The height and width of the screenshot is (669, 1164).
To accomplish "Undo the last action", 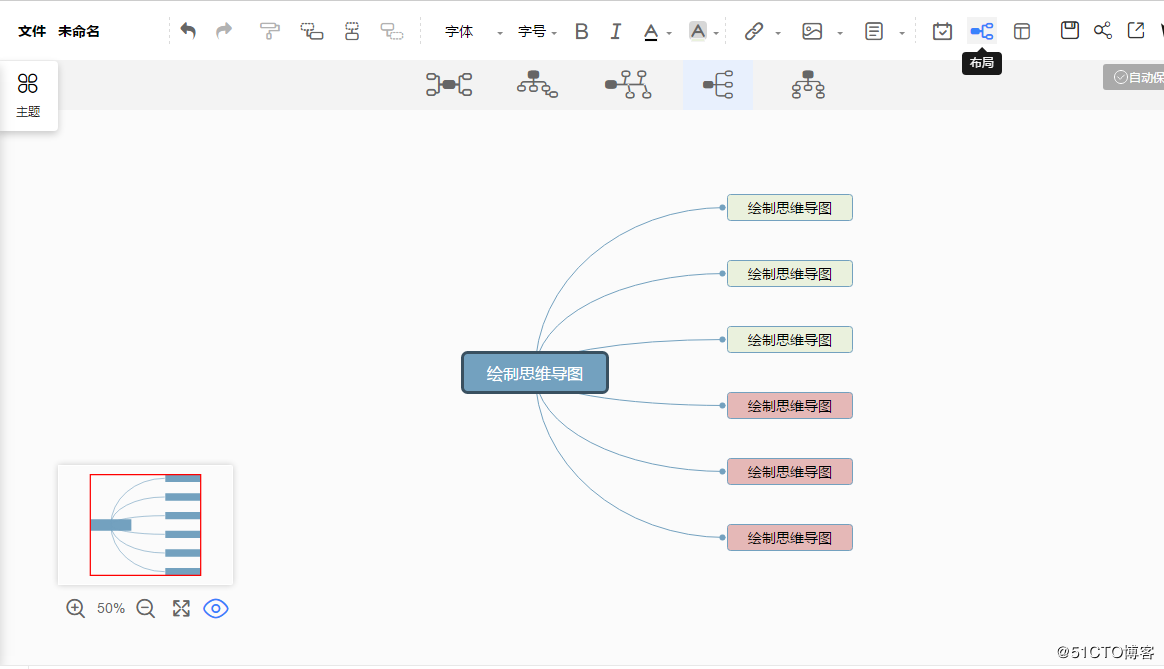I will click(188, 31).
